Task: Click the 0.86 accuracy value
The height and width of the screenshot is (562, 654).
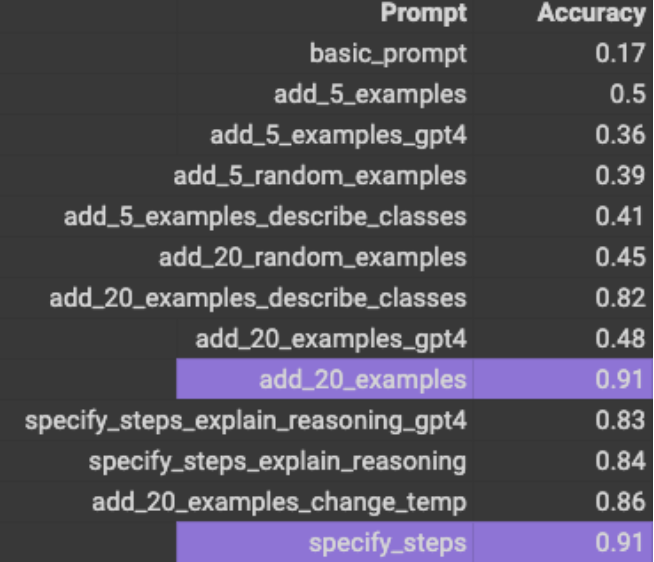Action: point(620,502)
